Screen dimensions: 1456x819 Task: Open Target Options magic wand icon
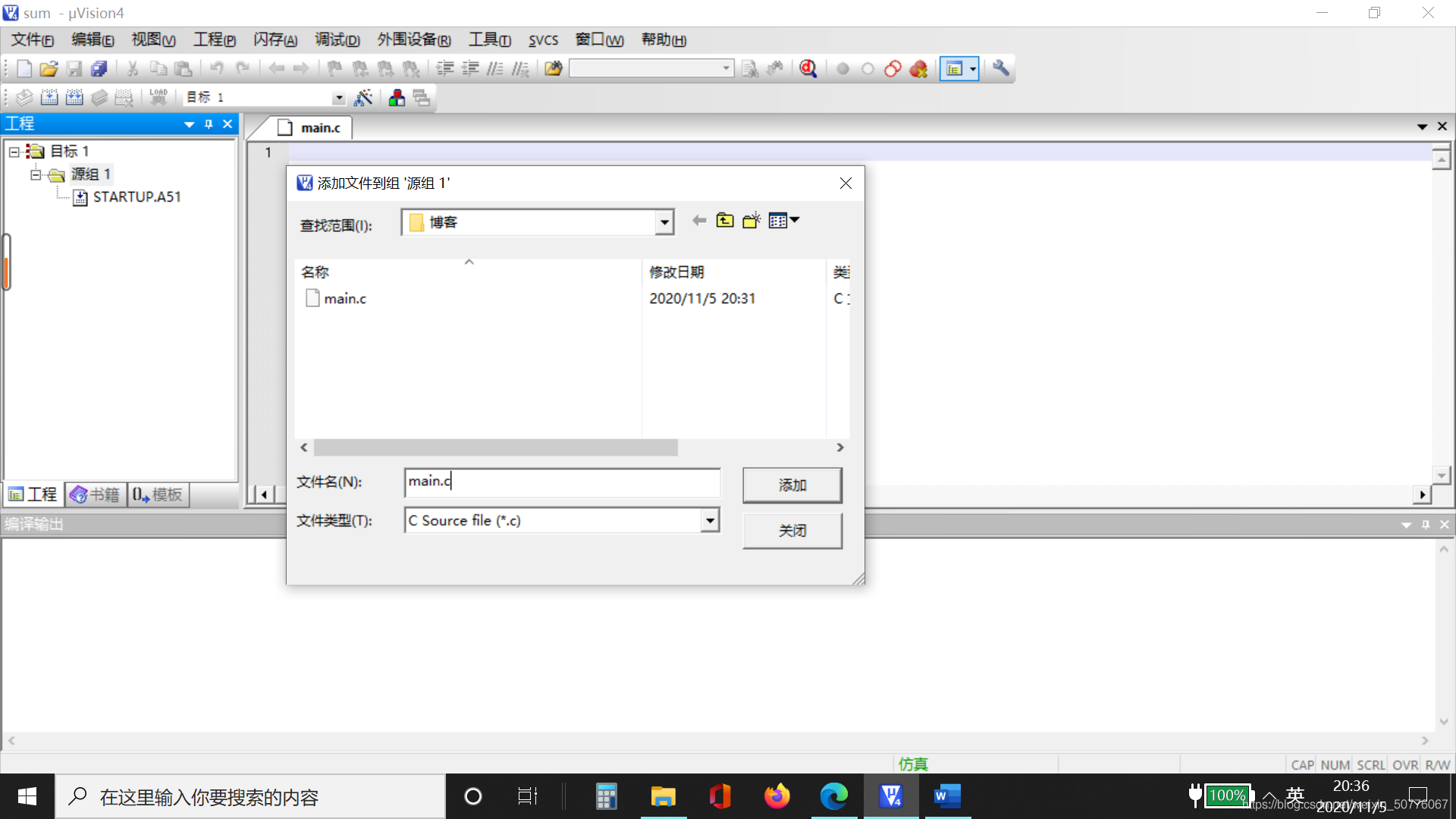364,97
